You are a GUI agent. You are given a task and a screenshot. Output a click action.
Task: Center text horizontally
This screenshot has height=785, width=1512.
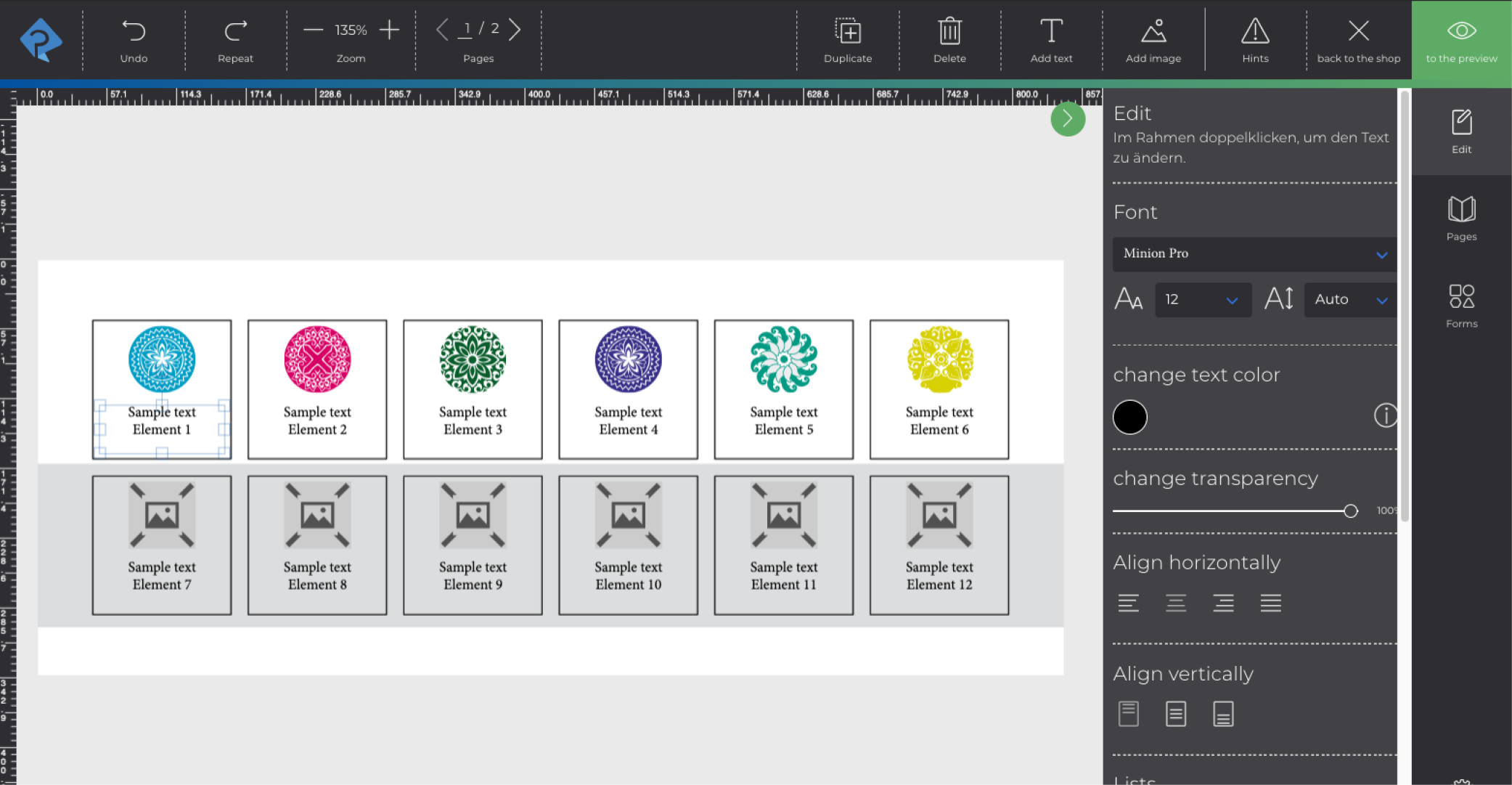[1176, 603]
